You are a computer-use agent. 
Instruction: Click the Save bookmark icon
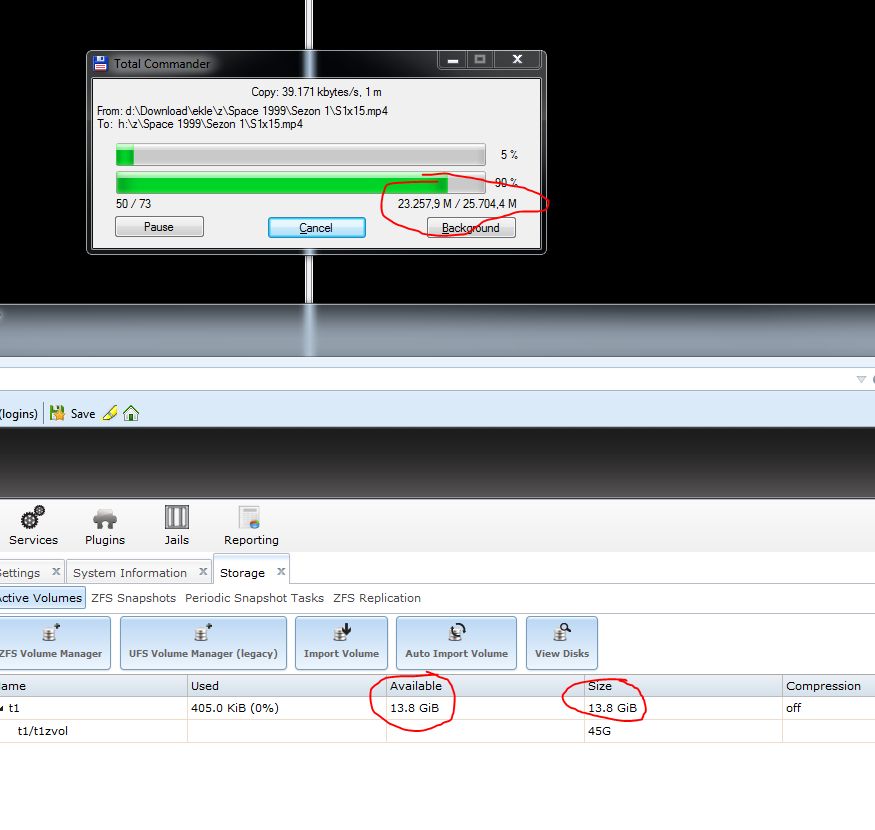tap(57, 413)
